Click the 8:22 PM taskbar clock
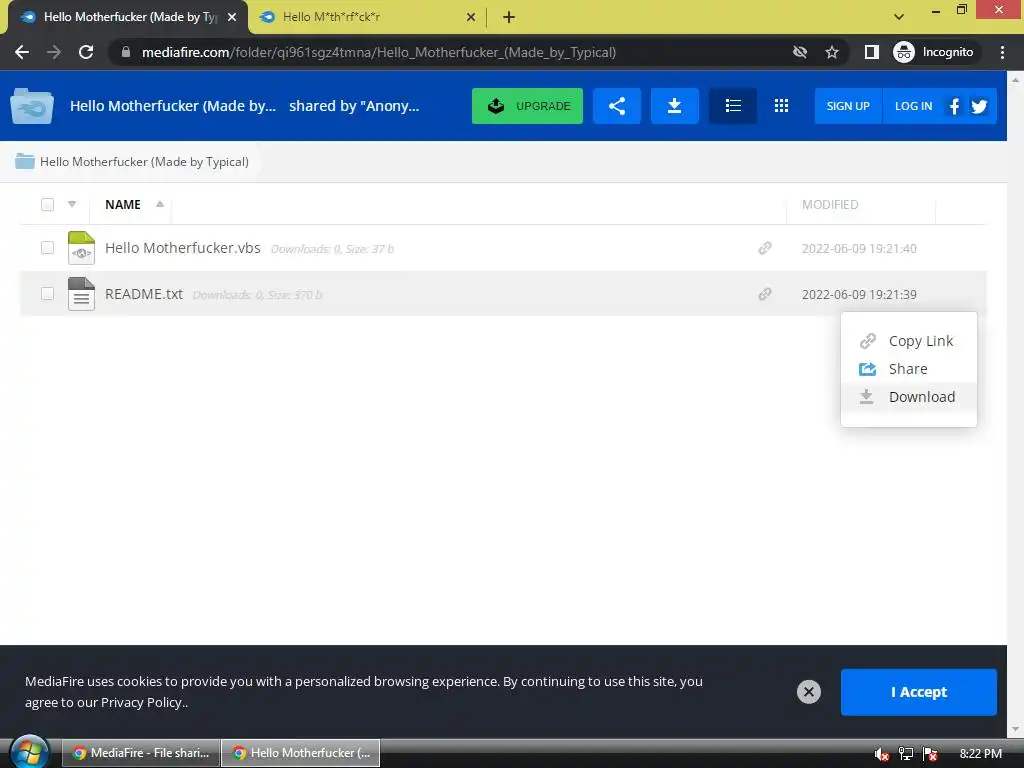 980,754
